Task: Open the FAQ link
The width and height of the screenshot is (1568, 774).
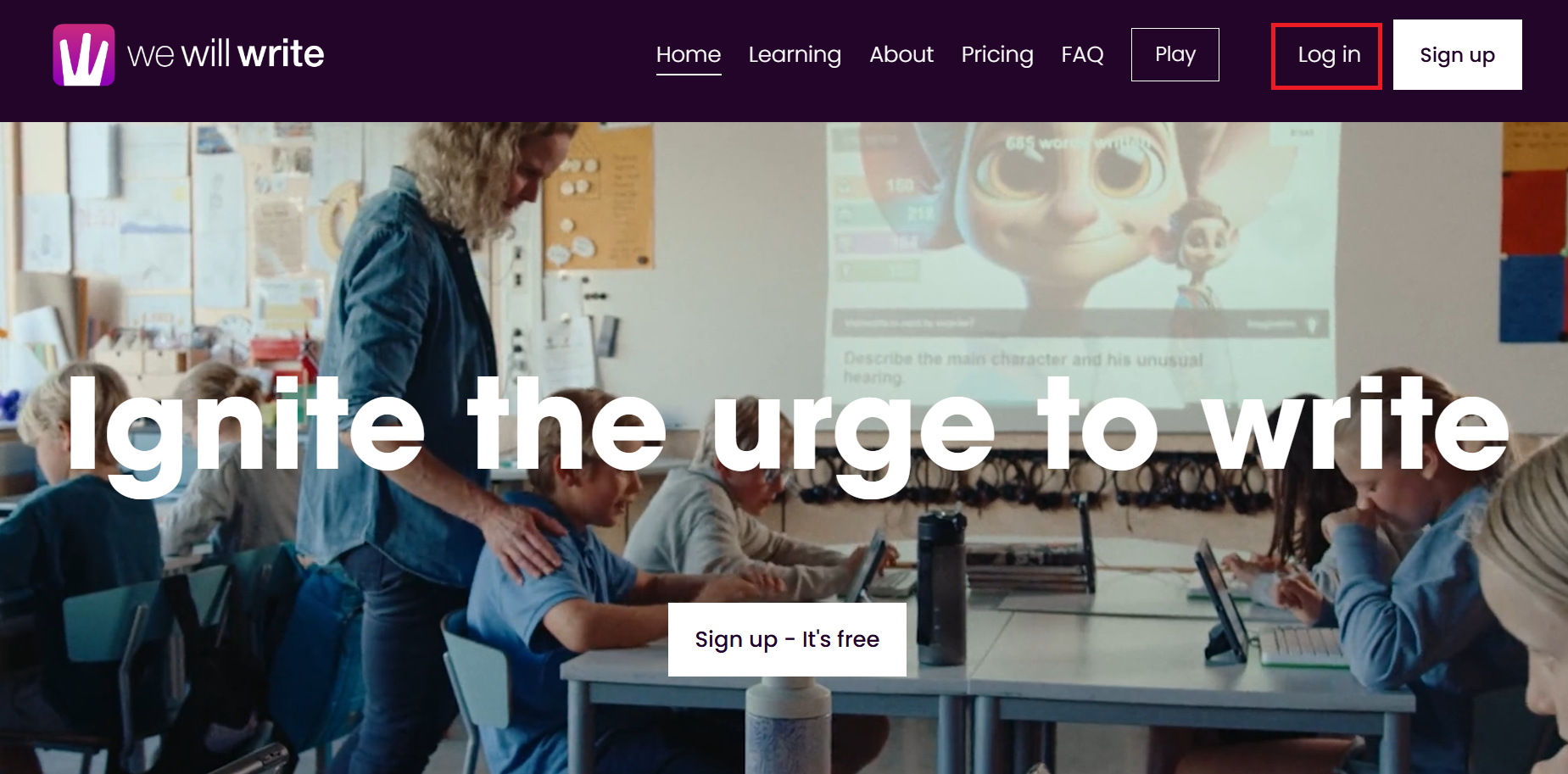Action: click(1083, 54)
